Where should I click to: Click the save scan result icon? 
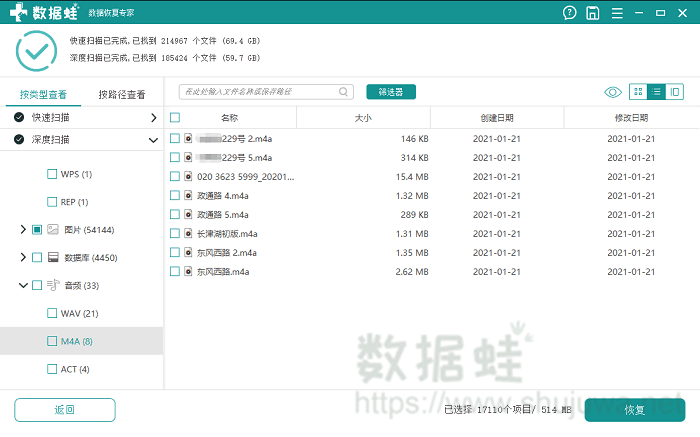[593, 13]
